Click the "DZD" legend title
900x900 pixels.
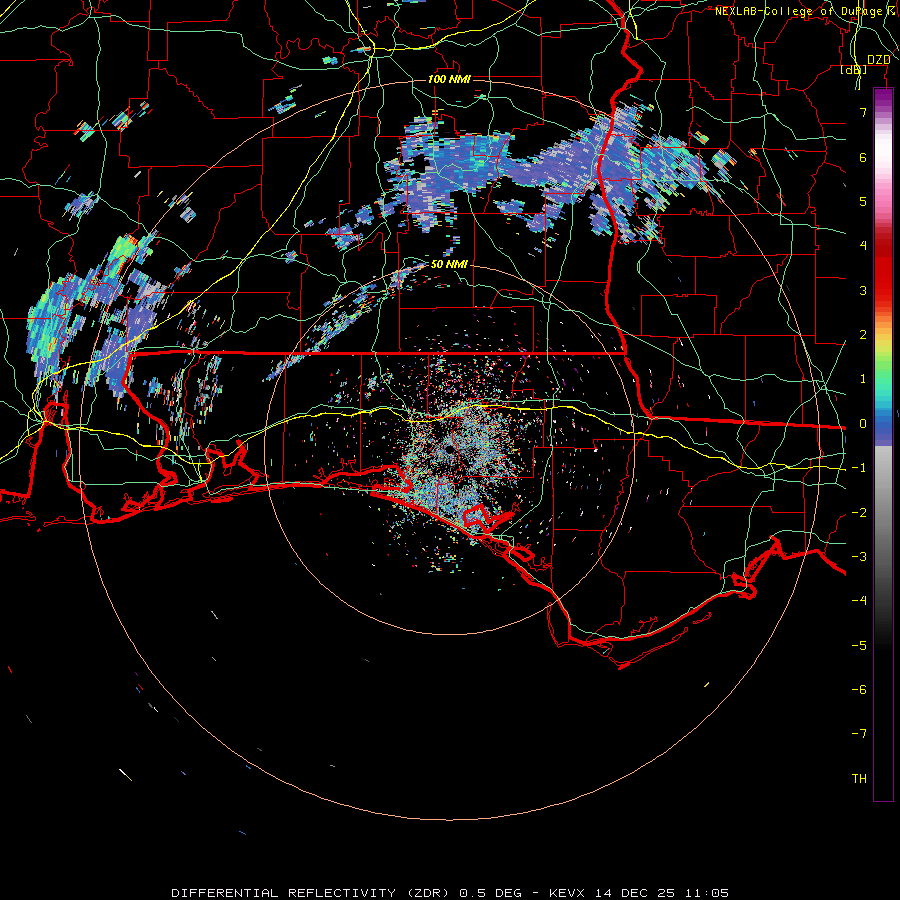[x=878, y=60]
